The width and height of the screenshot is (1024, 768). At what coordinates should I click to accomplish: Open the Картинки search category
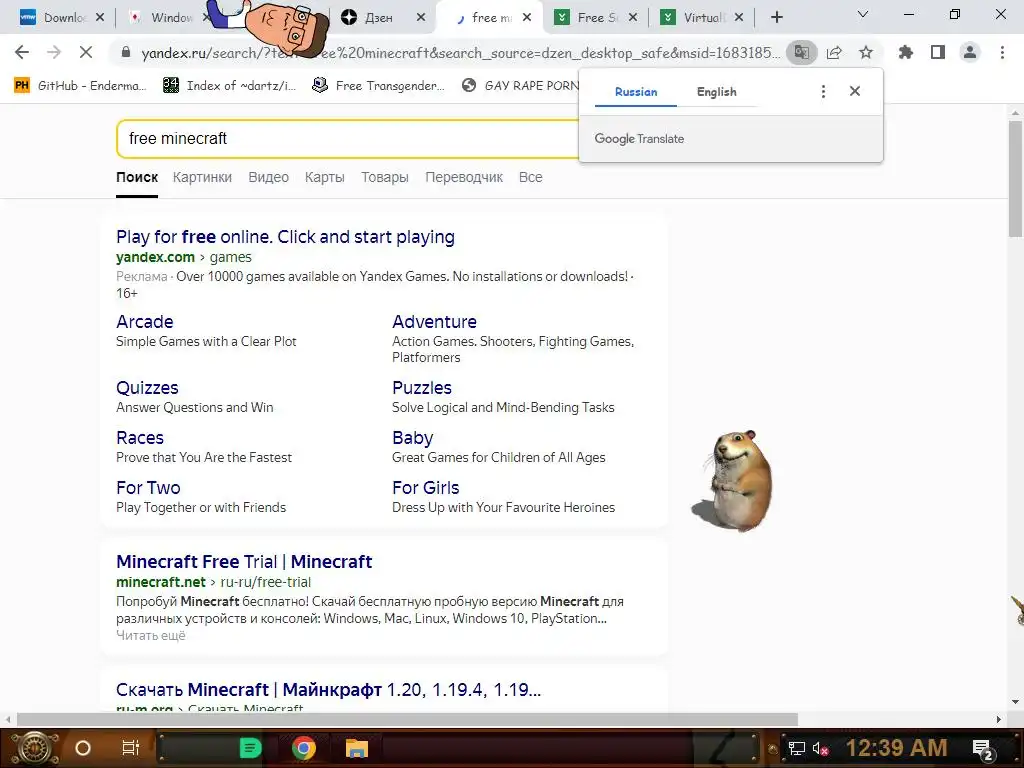pyautogui.click(x=202, y=177)
